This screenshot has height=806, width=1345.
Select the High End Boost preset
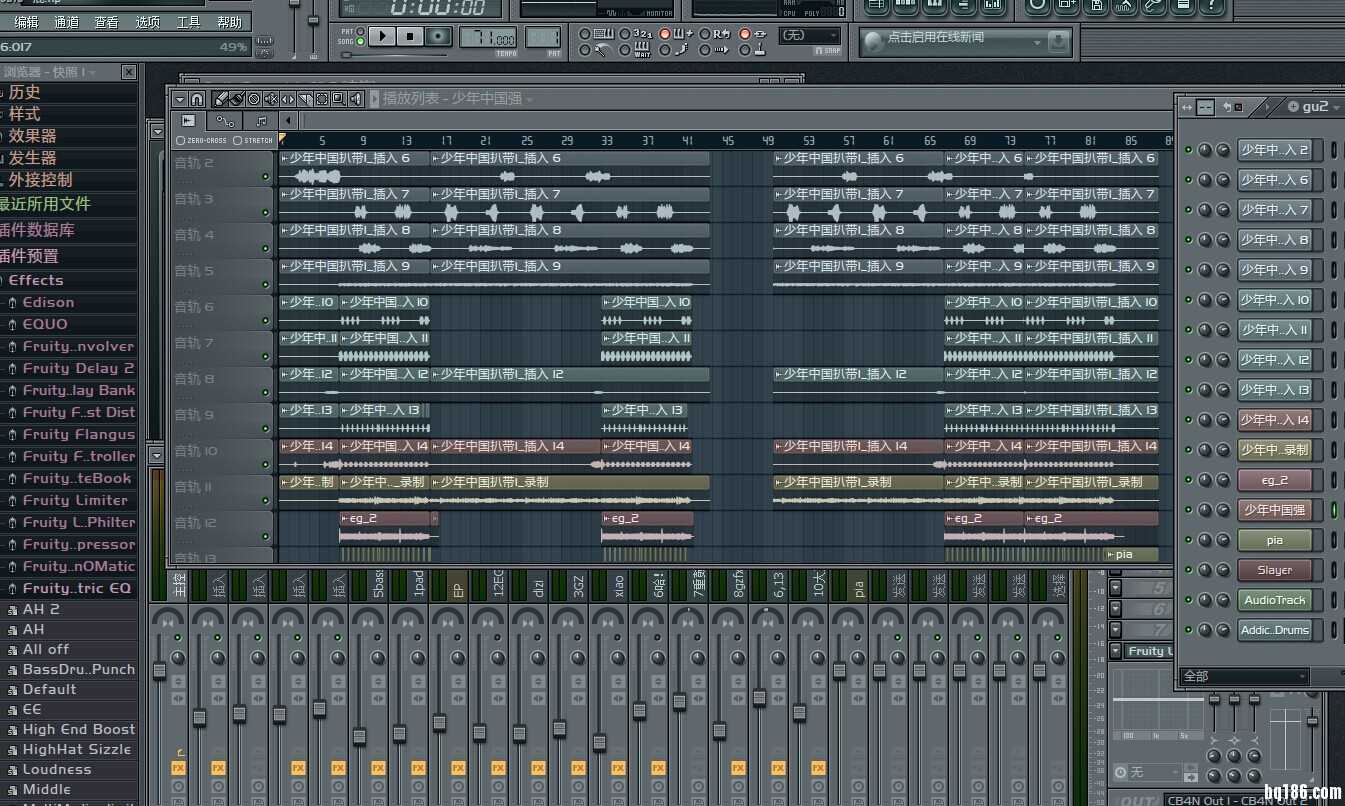click(78, 729)
